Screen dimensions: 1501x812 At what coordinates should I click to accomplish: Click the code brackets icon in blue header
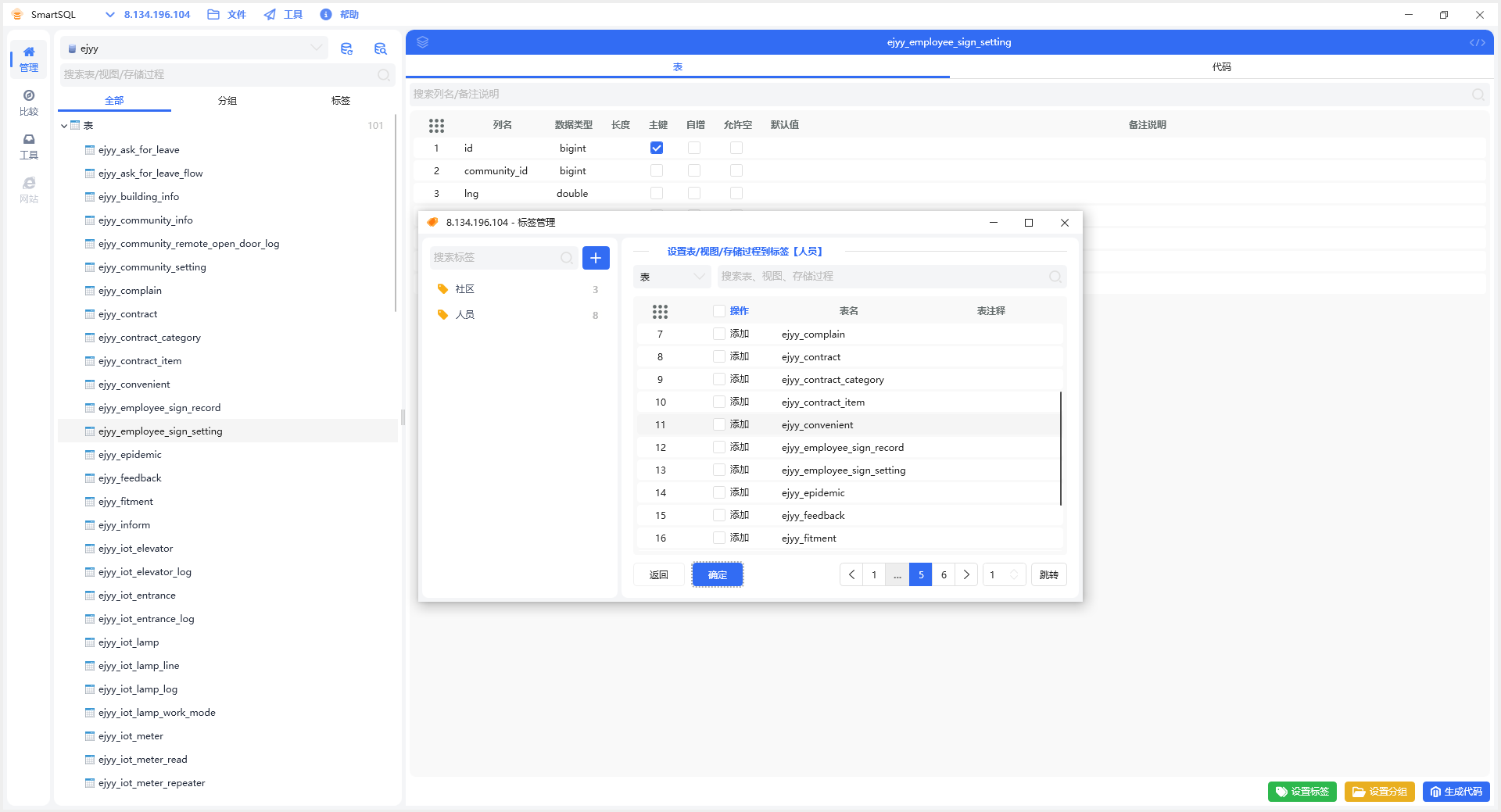[1477, 42]
